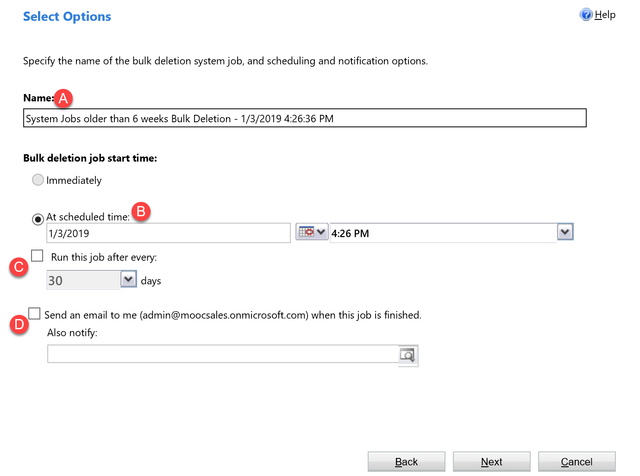Click the red circle marker labeled D

pos(16,326)
